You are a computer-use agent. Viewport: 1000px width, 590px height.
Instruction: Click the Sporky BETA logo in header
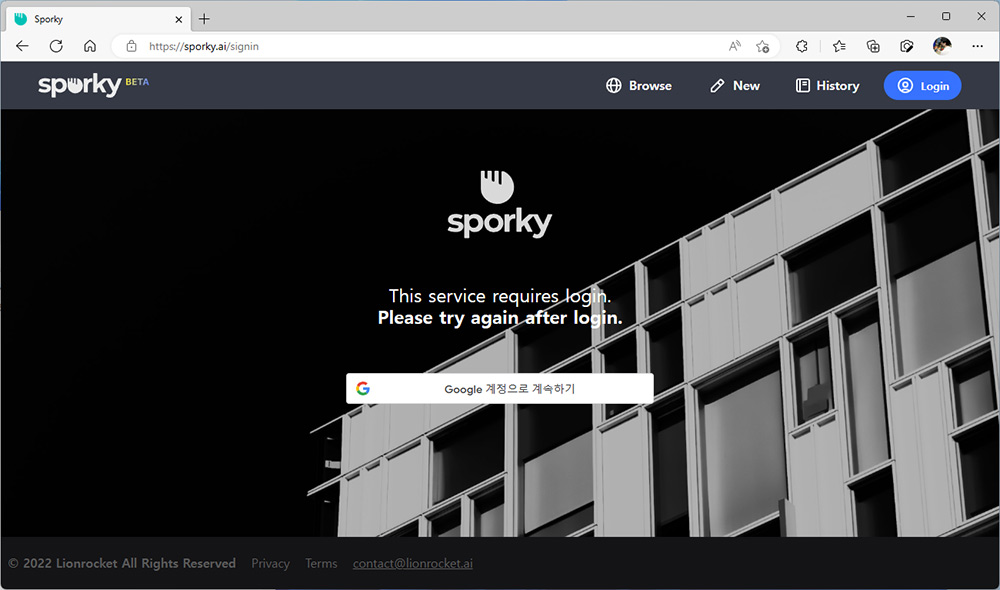pos(93,85)
